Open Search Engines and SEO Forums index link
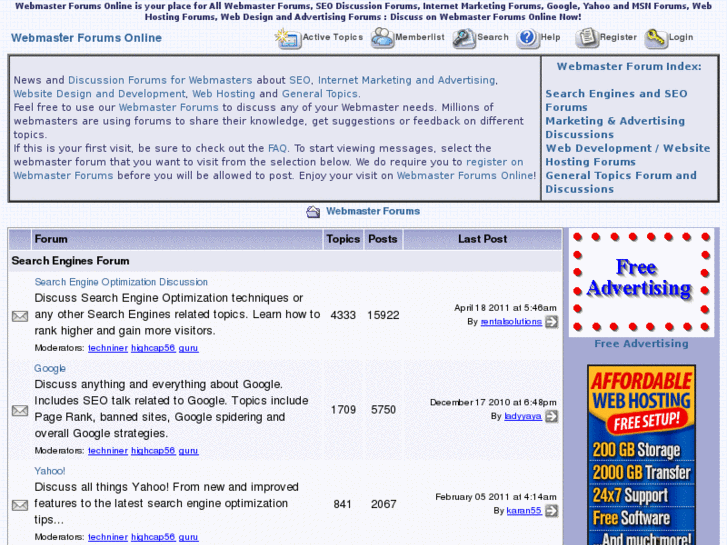Image resolution: width=727 pixels, height=545 pixels. (x=616, y=100)
